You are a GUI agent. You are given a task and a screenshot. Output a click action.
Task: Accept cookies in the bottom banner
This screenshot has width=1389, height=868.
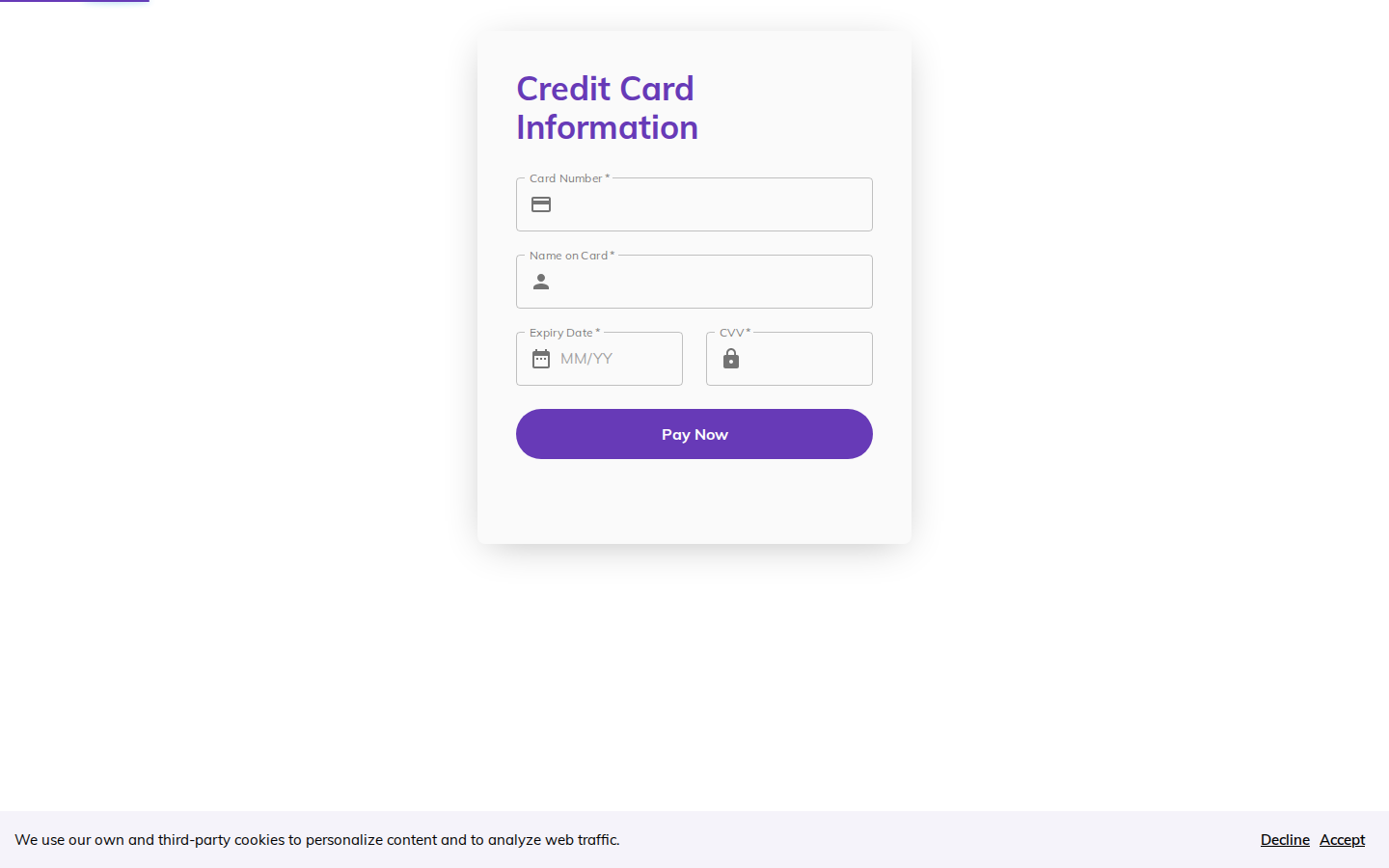point(1342,840)
